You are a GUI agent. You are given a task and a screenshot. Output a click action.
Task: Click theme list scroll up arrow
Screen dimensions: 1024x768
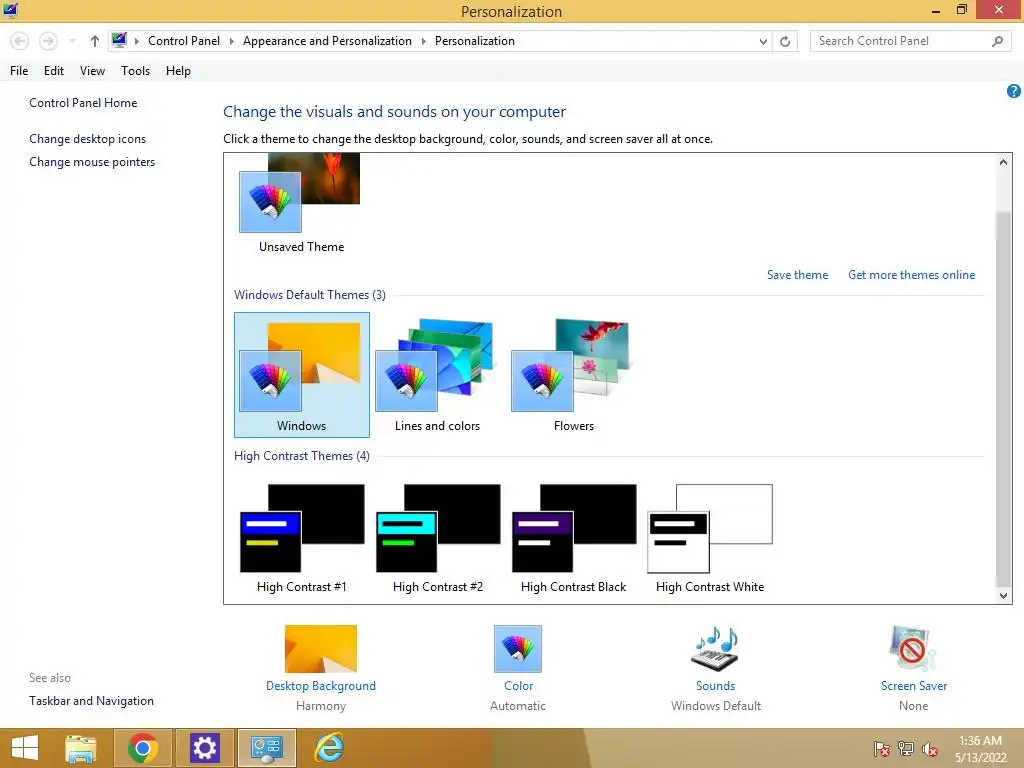point(1003,162)
